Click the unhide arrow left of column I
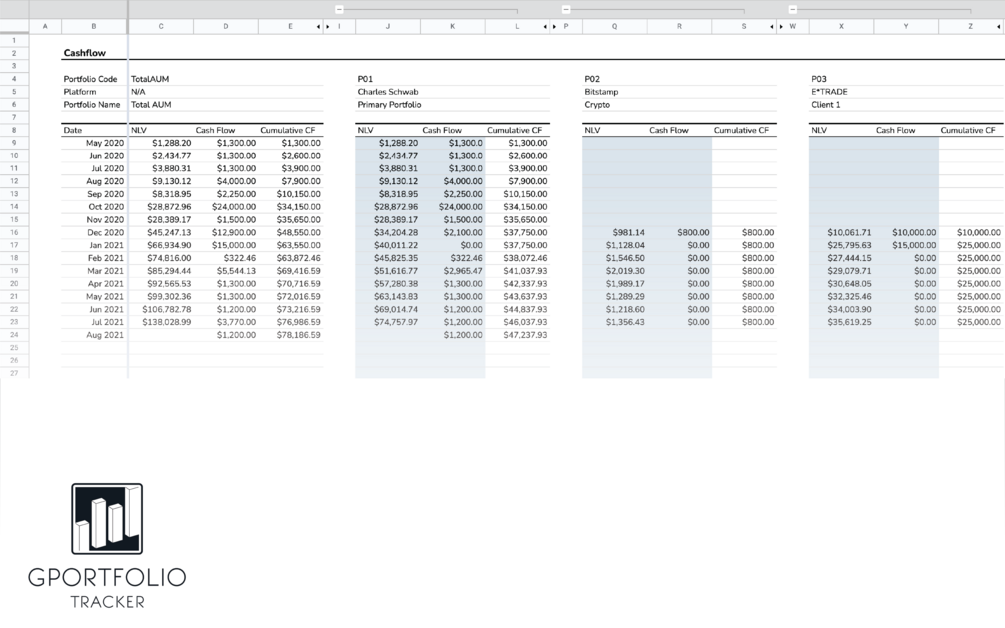This screenshot has width=1005, height=628. pos(328,27)
